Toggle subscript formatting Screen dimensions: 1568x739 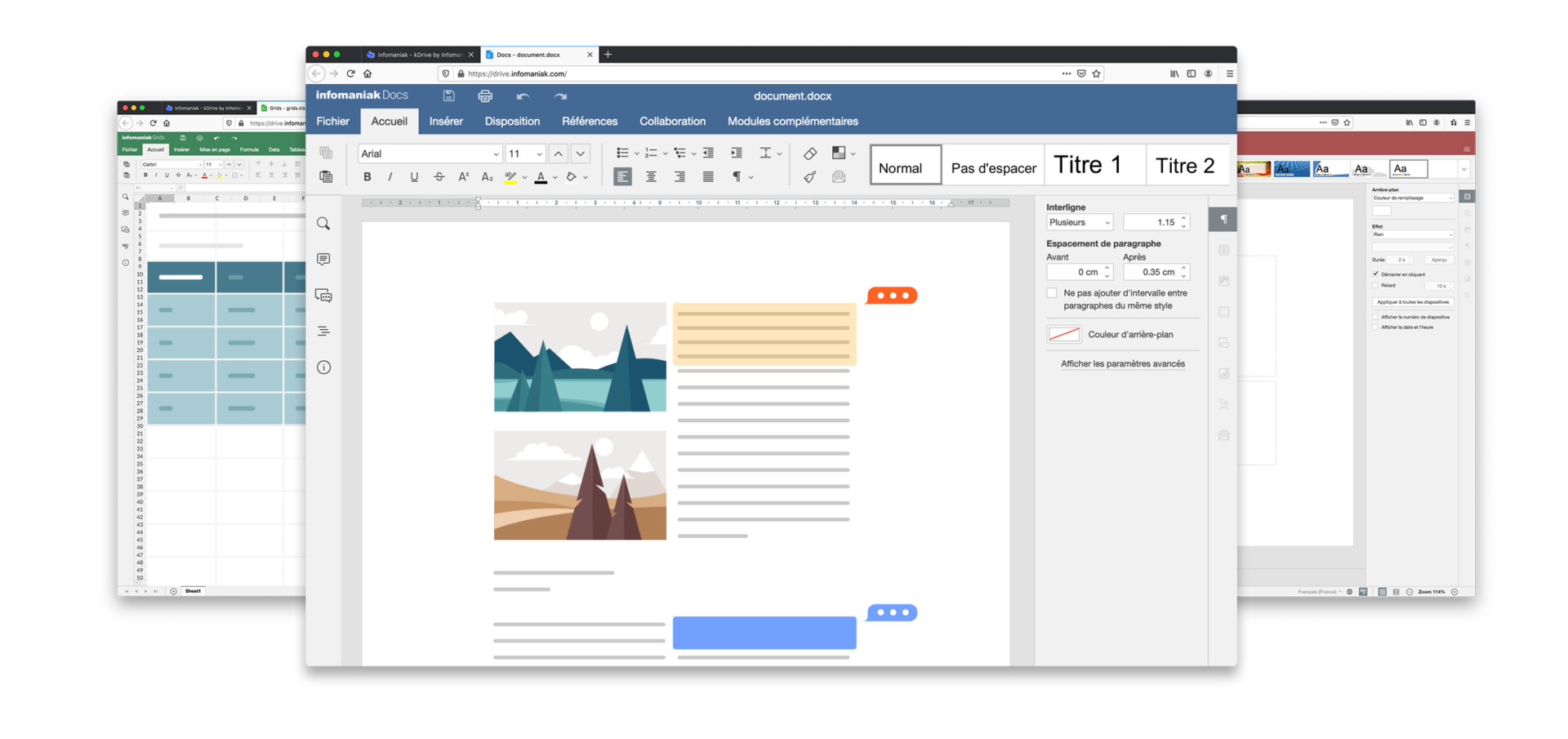[x=487, y=176]
